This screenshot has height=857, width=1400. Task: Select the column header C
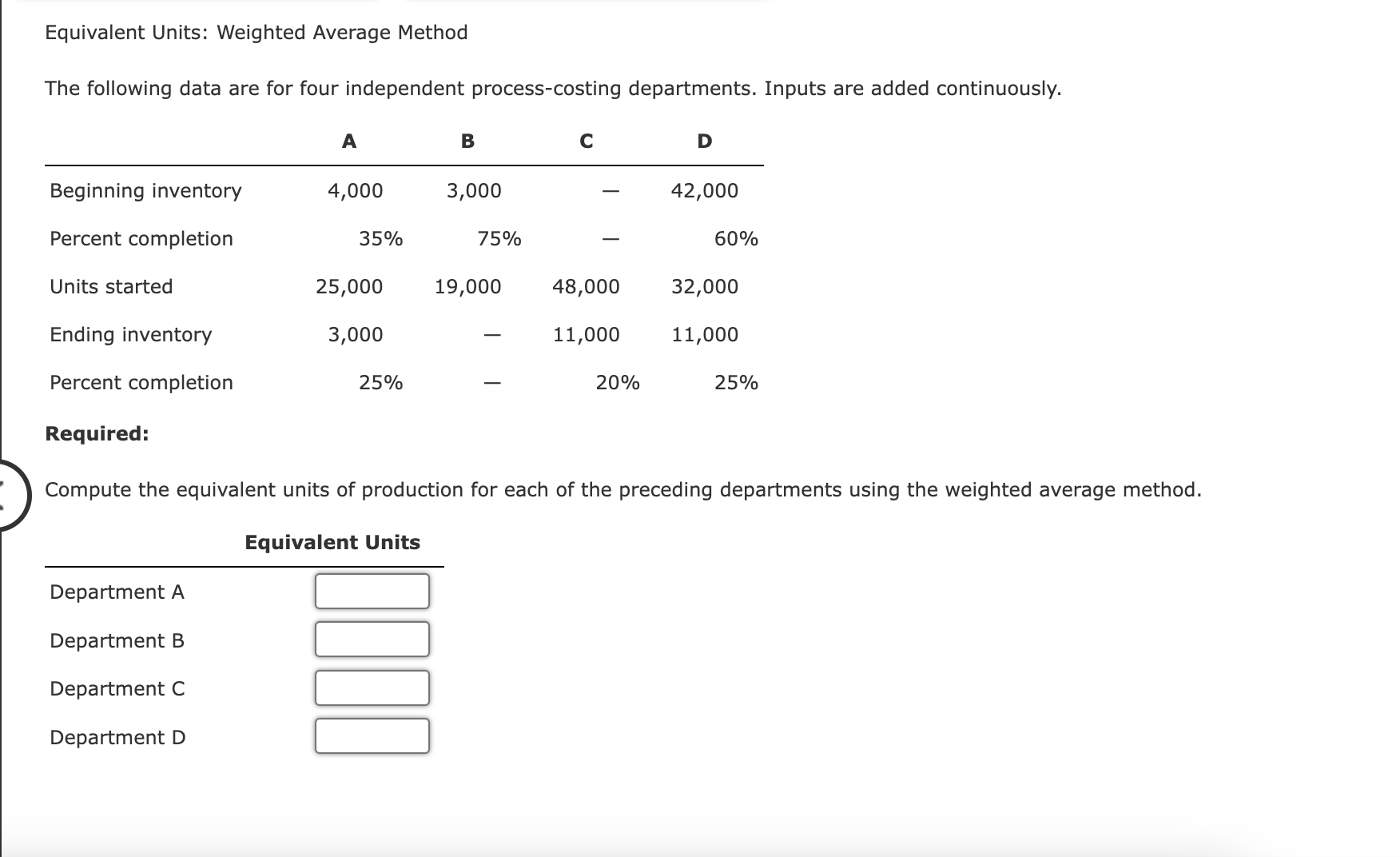tap(586, 142)
